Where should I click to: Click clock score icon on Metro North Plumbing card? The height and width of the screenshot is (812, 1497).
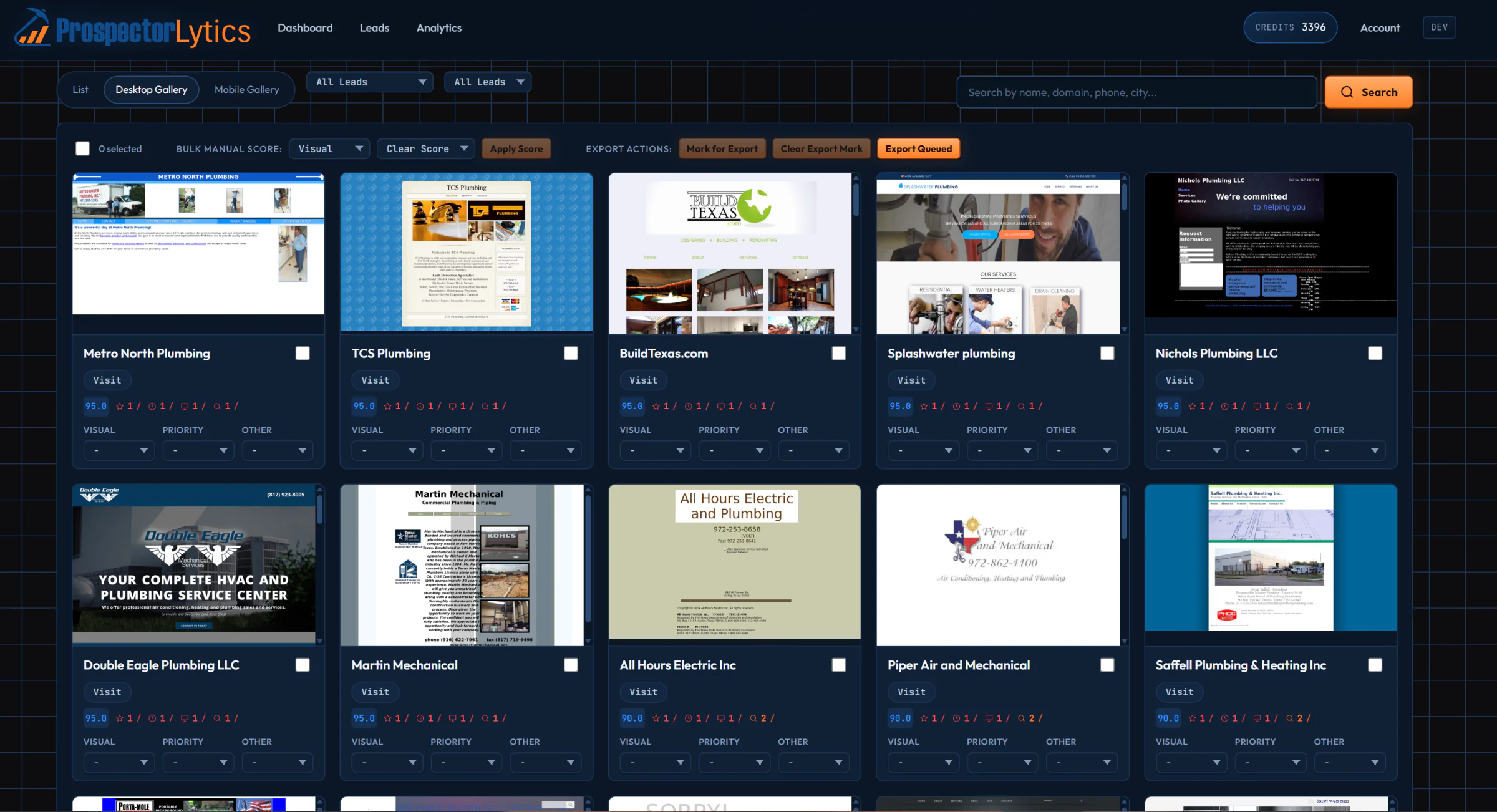[x=152, y=407]
